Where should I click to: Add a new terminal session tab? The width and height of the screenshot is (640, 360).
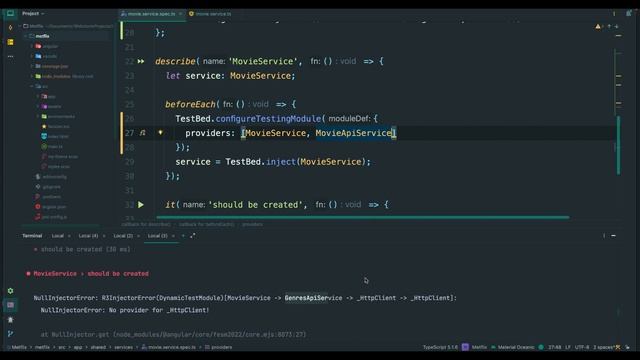183,236
